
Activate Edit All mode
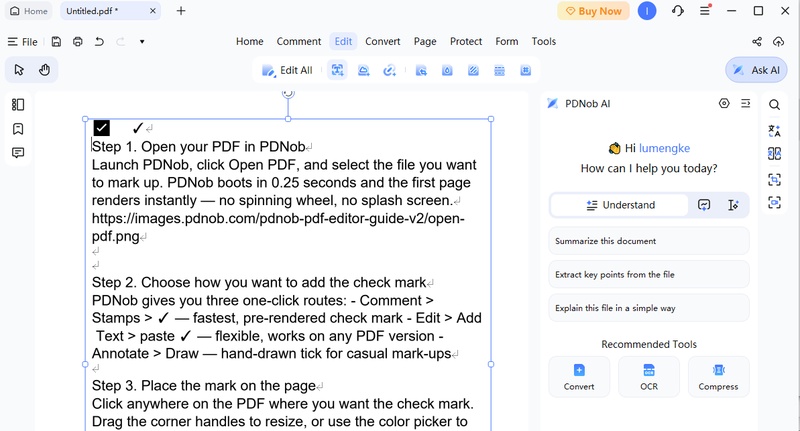tap(287, 70)
